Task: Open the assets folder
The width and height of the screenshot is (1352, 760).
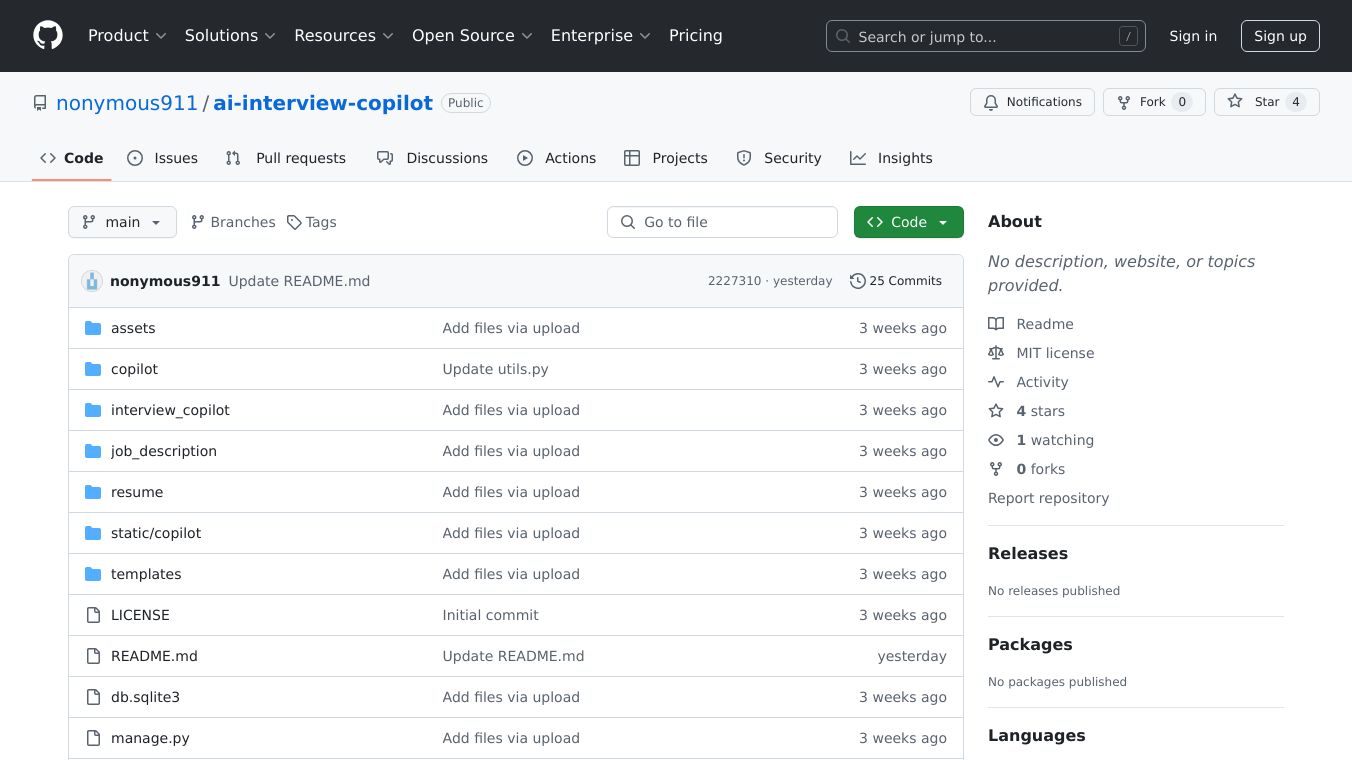Action: click(133, 328)
